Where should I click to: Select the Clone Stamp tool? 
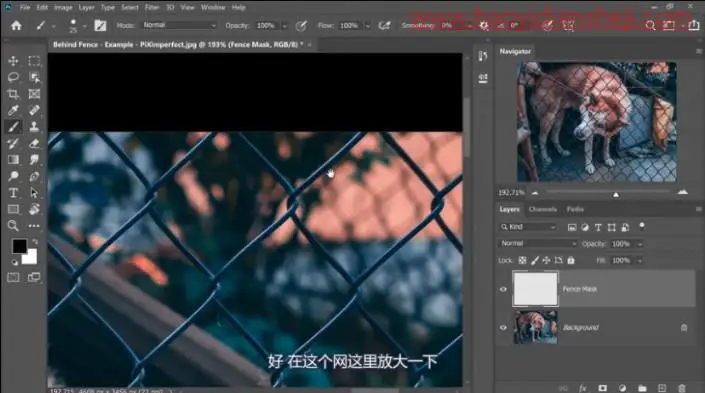point(34,127)
